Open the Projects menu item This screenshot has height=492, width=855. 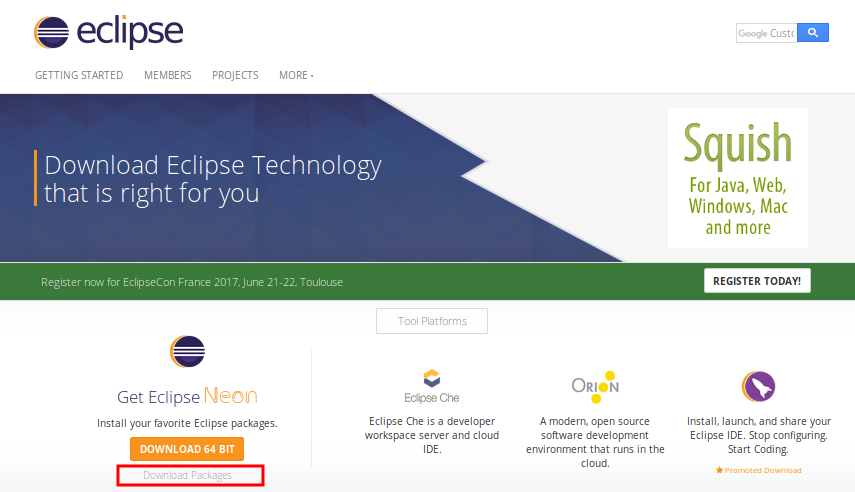(x=235, y=75)
